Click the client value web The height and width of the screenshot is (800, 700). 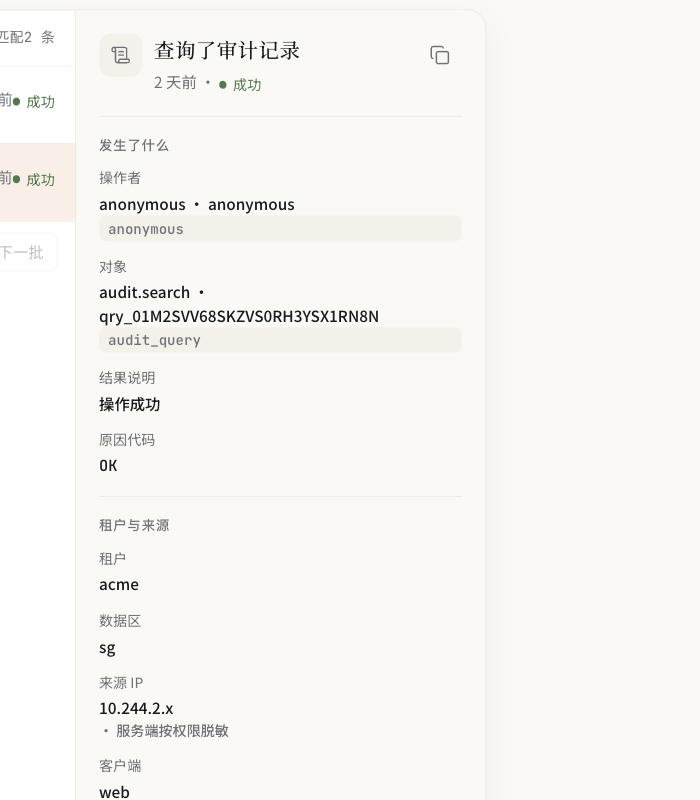(x=114, y=792)
